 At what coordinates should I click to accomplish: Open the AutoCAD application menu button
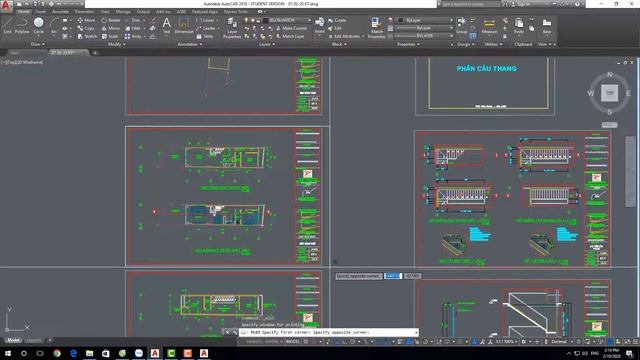coord(6,5)
